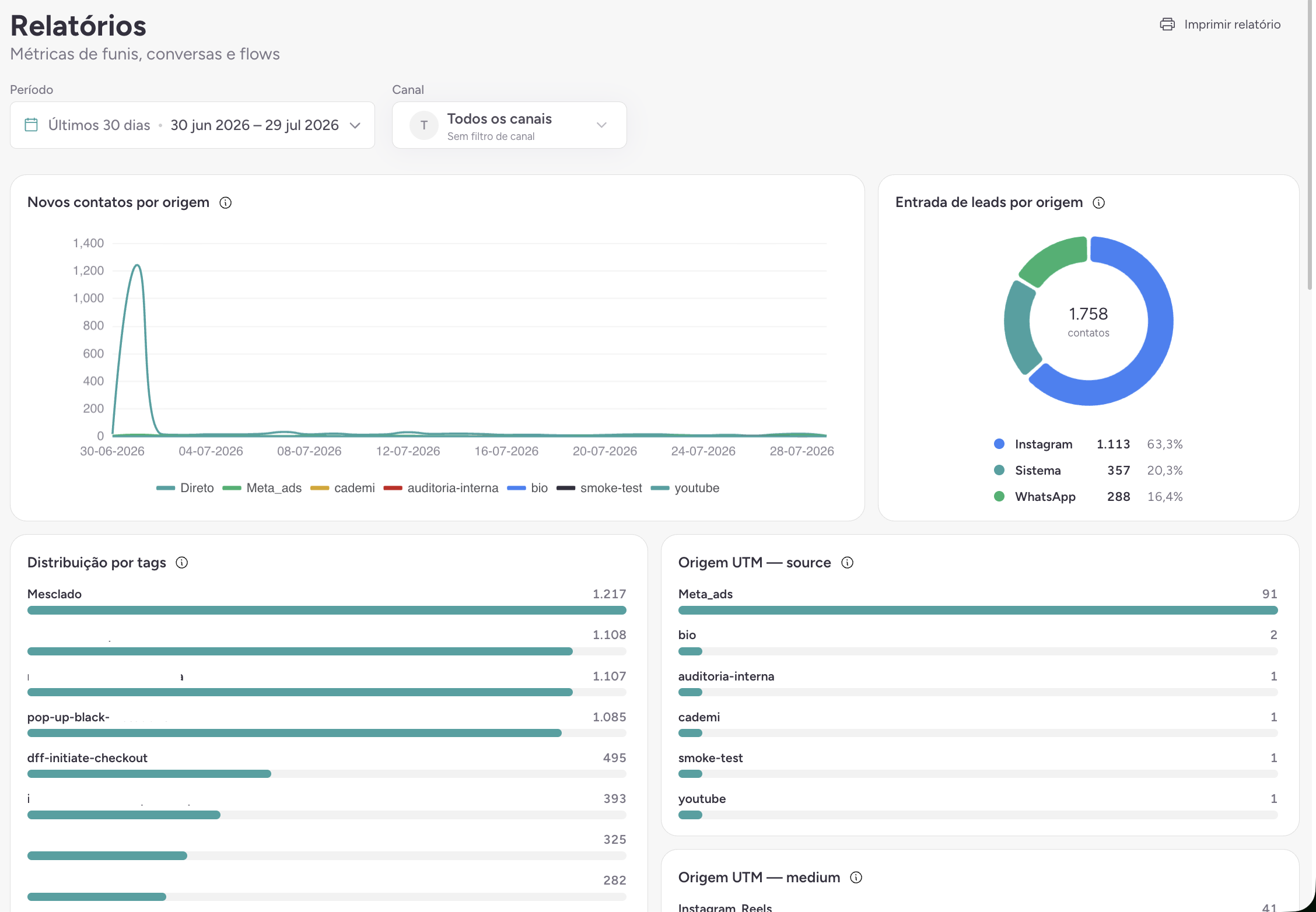
Task: Click the Mesclado tag progress bar
Action: (x=327, y=611)
